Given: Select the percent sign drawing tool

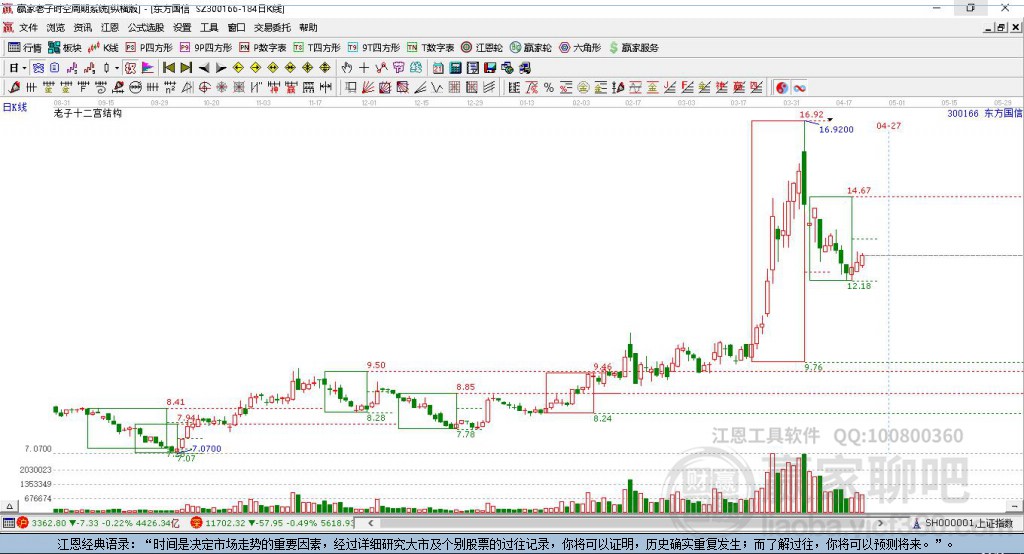Looking at the screenshot, I should click(x=549, y=88).
